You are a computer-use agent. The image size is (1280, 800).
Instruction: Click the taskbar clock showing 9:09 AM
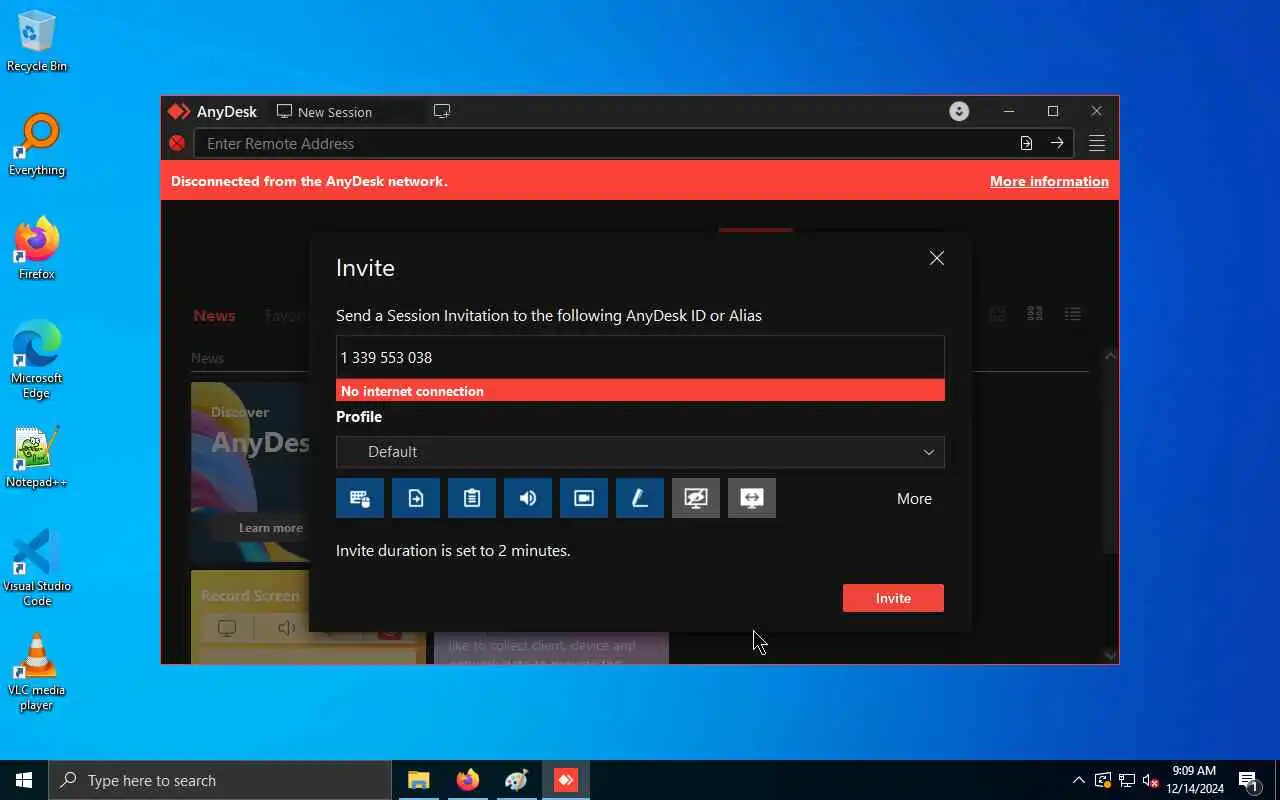click(1195, 780)
